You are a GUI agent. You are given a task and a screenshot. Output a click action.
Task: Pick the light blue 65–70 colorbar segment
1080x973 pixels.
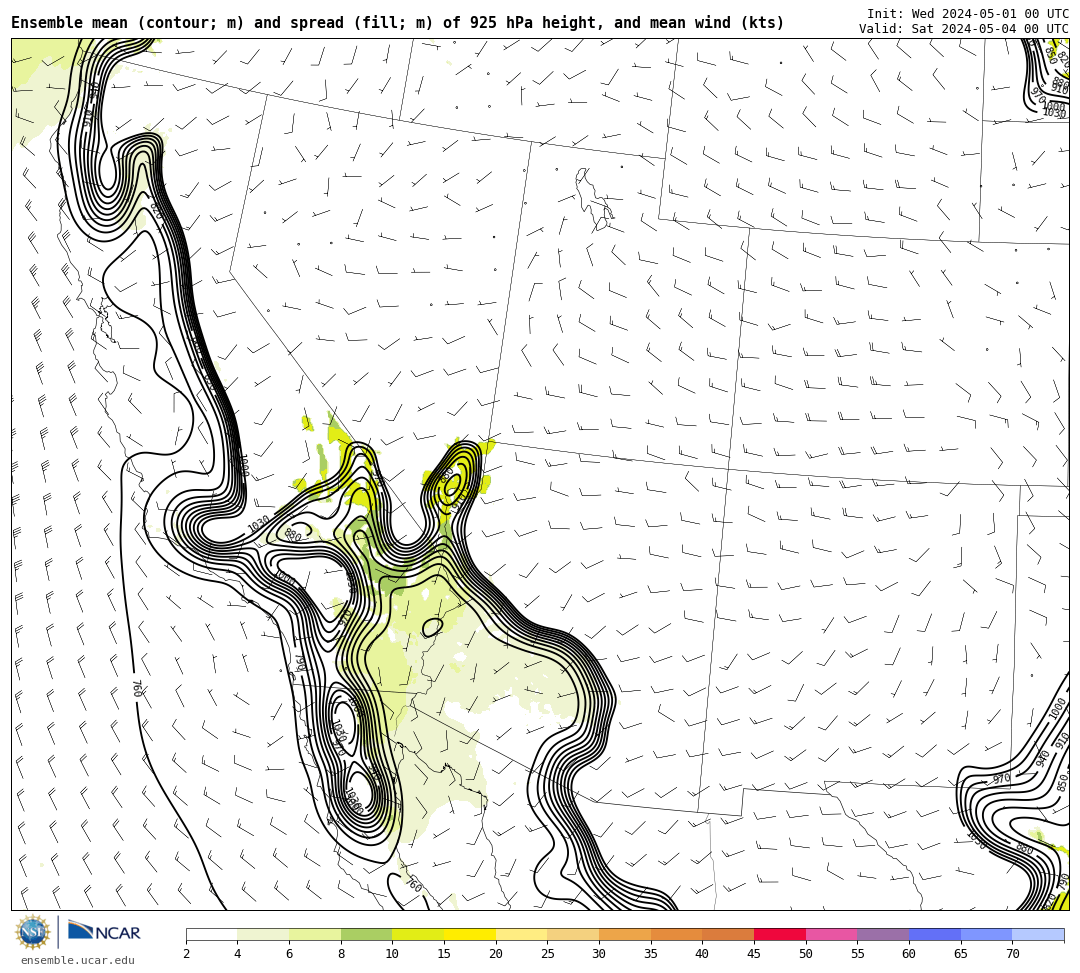(986, 935)
